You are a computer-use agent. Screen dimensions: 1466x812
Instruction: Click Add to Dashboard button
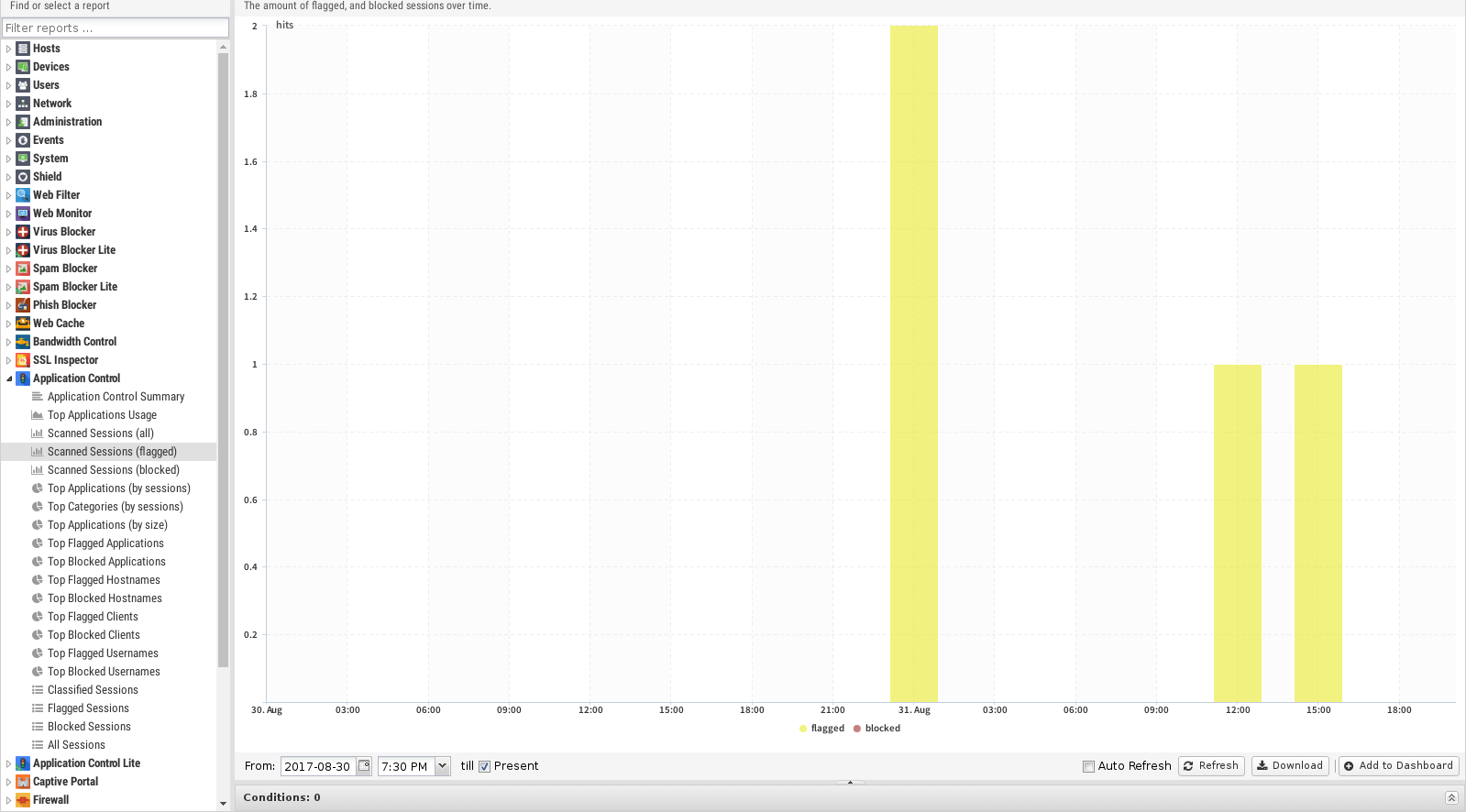[1399, 766]
